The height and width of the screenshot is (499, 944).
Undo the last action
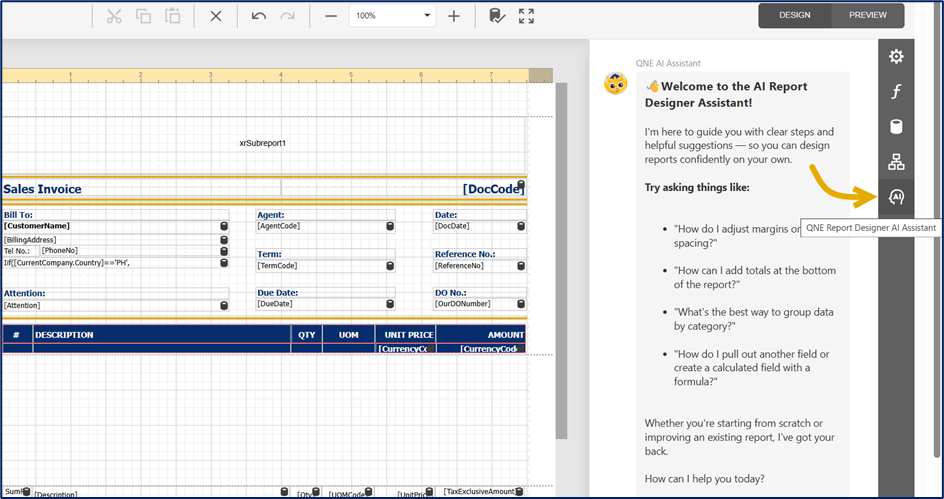point(259,16)
